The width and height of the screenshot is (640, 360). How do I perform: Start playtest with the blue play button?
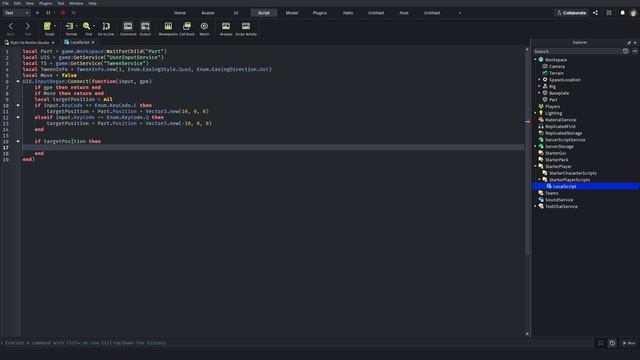click(38, 13)
